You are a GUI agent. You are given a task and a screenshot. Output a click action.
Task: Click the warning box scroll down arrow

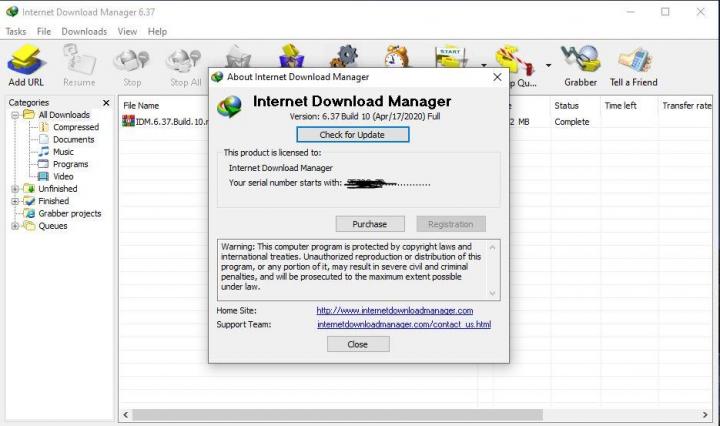(x=492, y=293)
